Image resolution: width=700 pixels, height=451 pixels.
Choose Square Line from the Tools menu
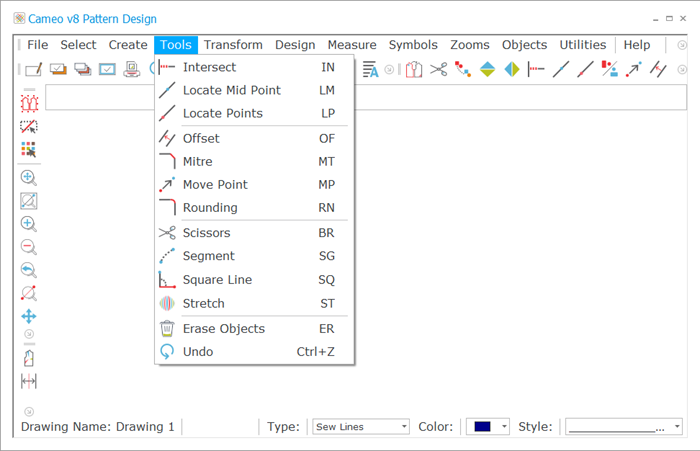click(x=254, y=280)
